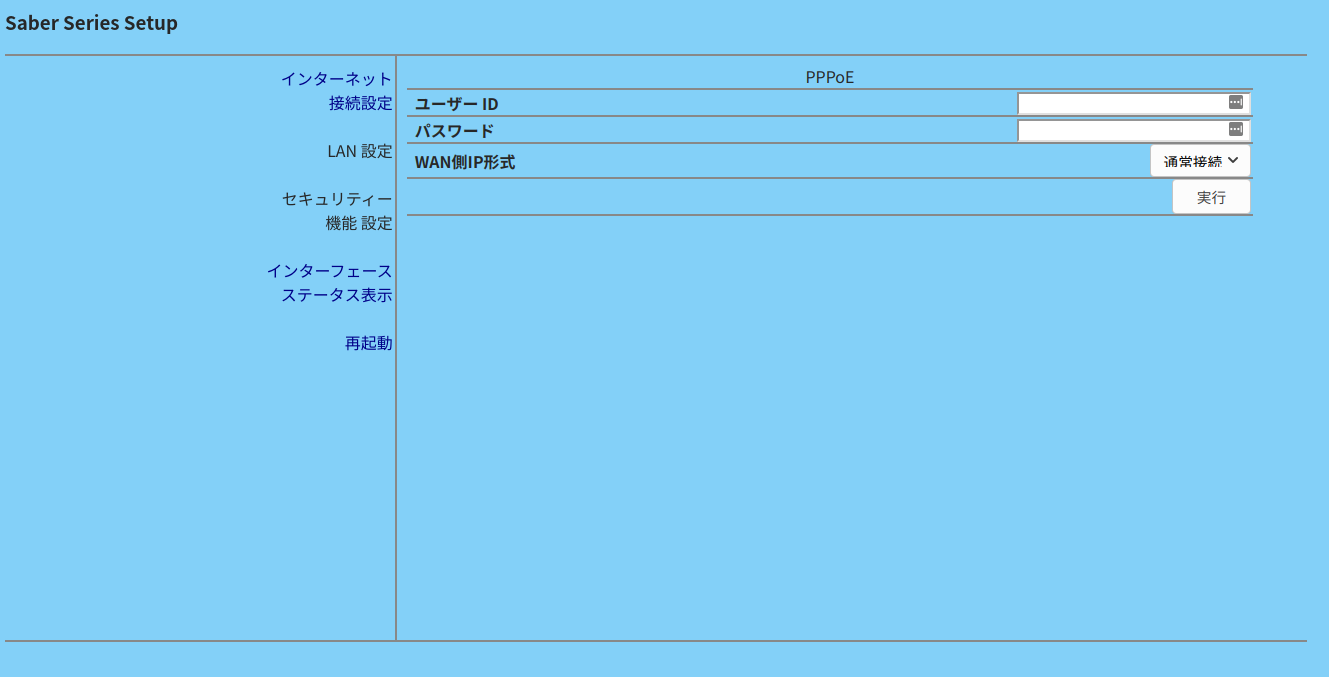Click the Saber Series Setup title
The image size is (1329, 677).
[x=92, y=23]
